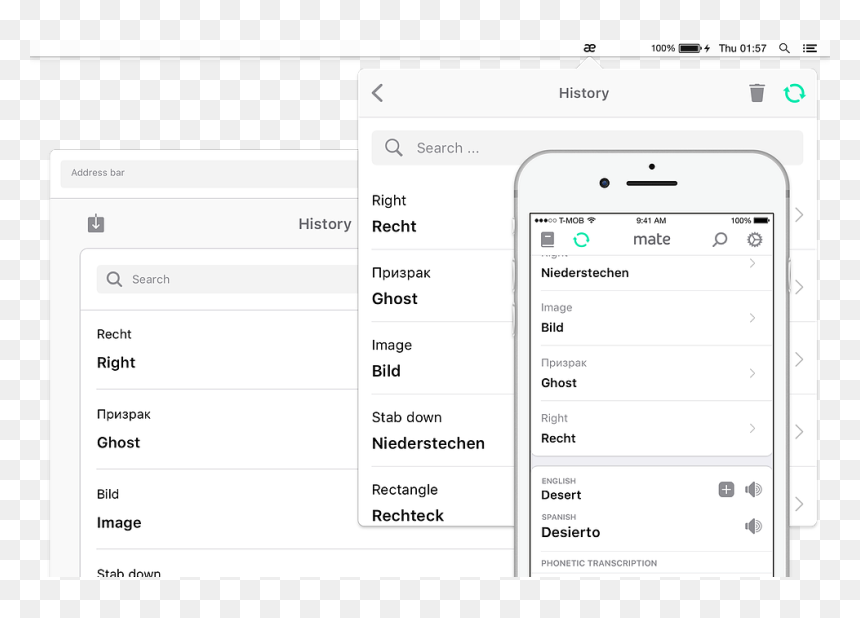Viewport: 860px width, 618px height.
Task: Click the download icon in browser window
Action: 96,223
